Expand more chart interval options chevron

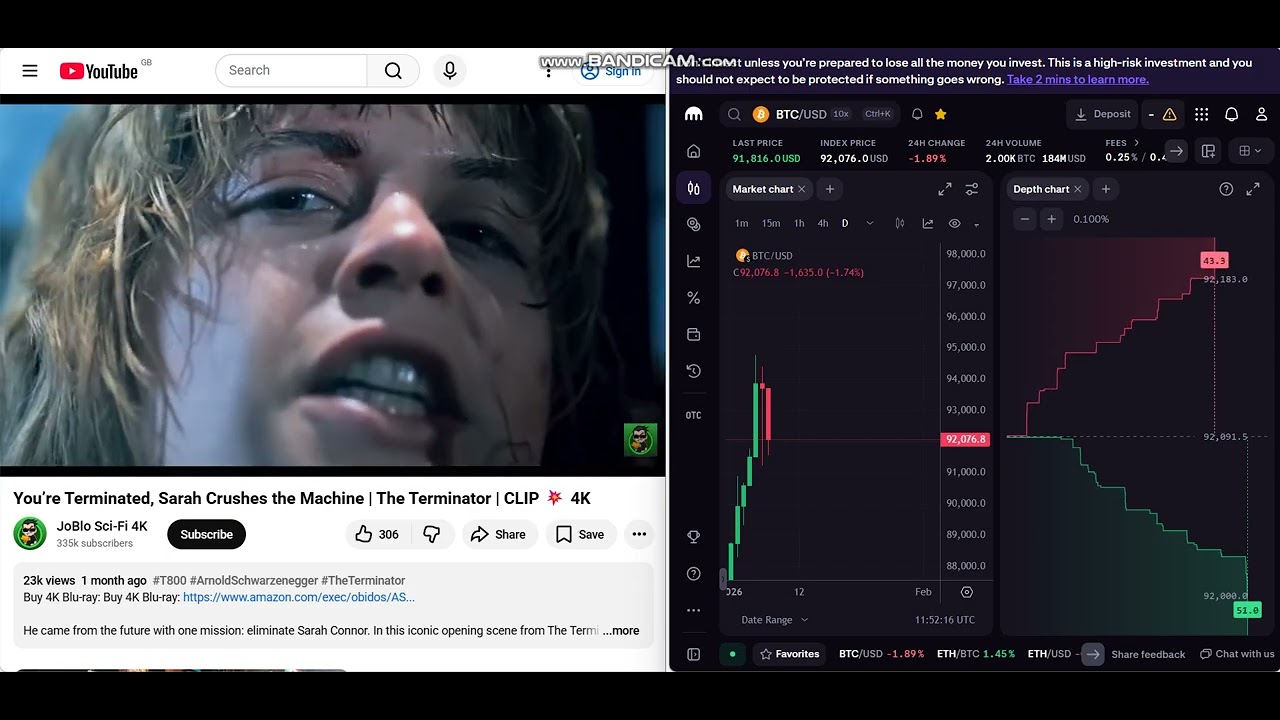tap(869, 223)
